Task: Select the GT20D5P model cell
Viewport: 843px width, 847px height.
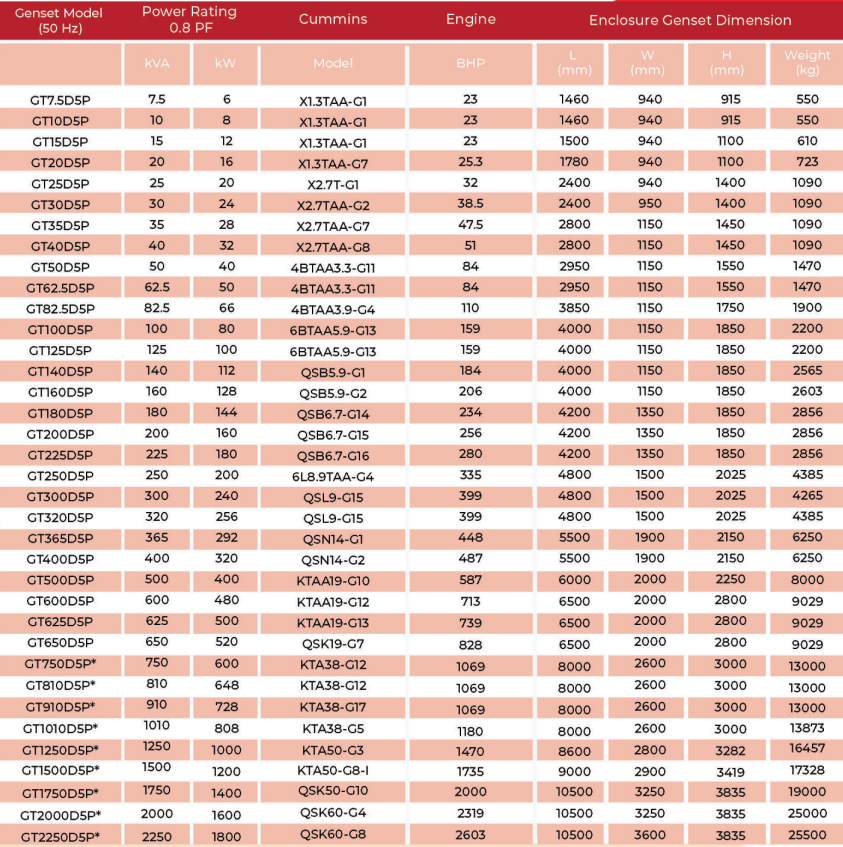Action: point(60,163)
